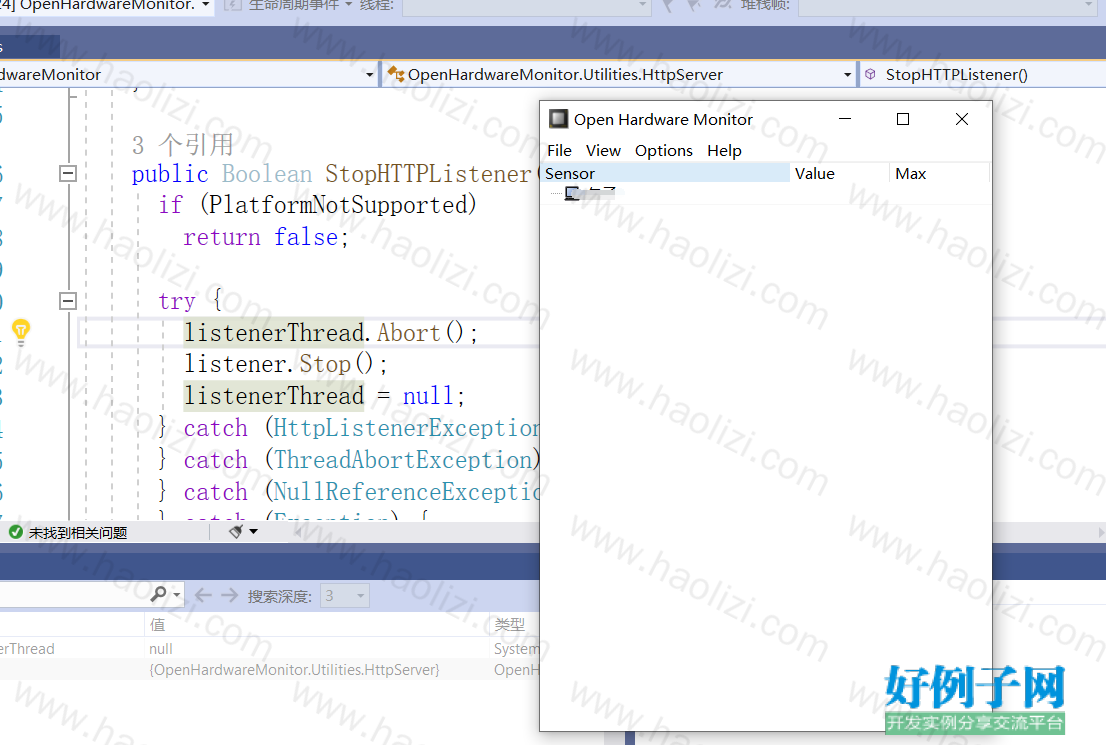
Task: Open the View menu in Open Hardware Monitor
Action: pos(603,150)
